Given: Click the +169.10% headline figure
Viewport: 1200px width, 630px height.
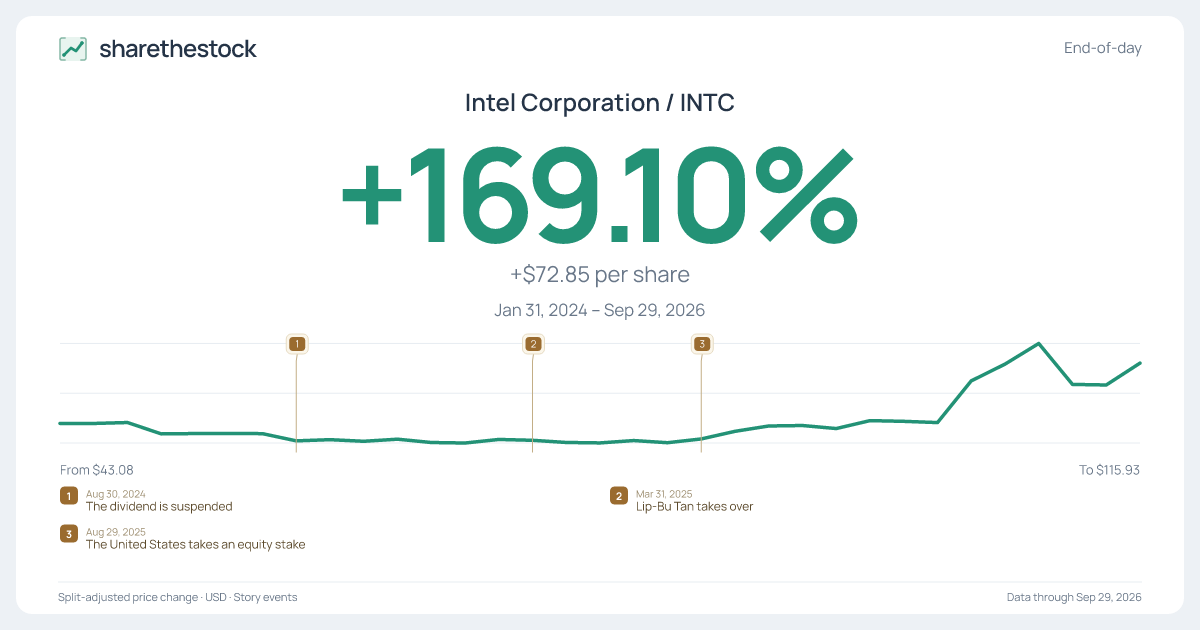Looking at the screenshot, I should 600,195.
